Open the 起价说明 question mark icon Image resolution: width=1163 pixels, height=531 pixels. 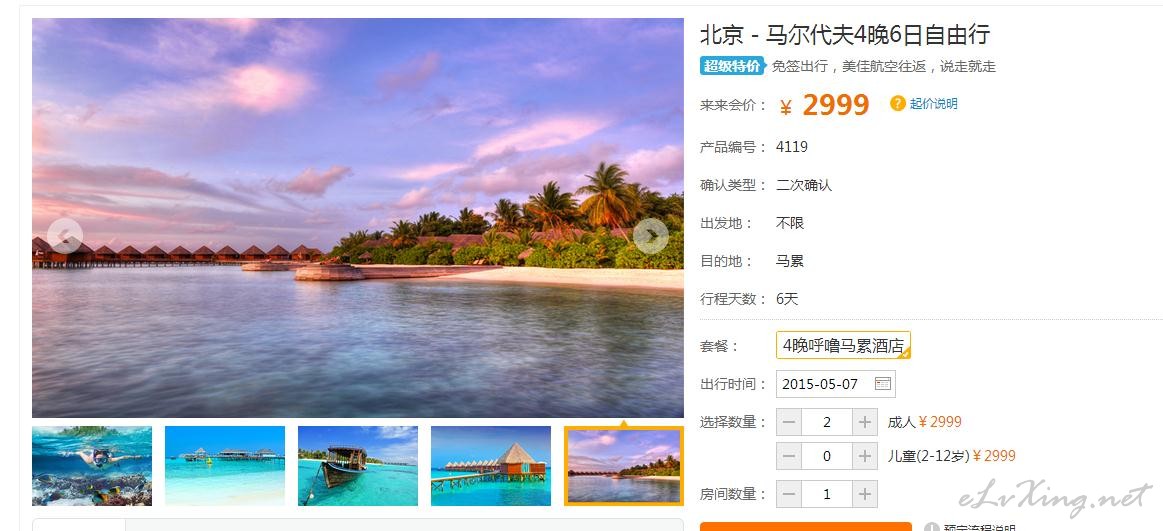pos(897,103)
